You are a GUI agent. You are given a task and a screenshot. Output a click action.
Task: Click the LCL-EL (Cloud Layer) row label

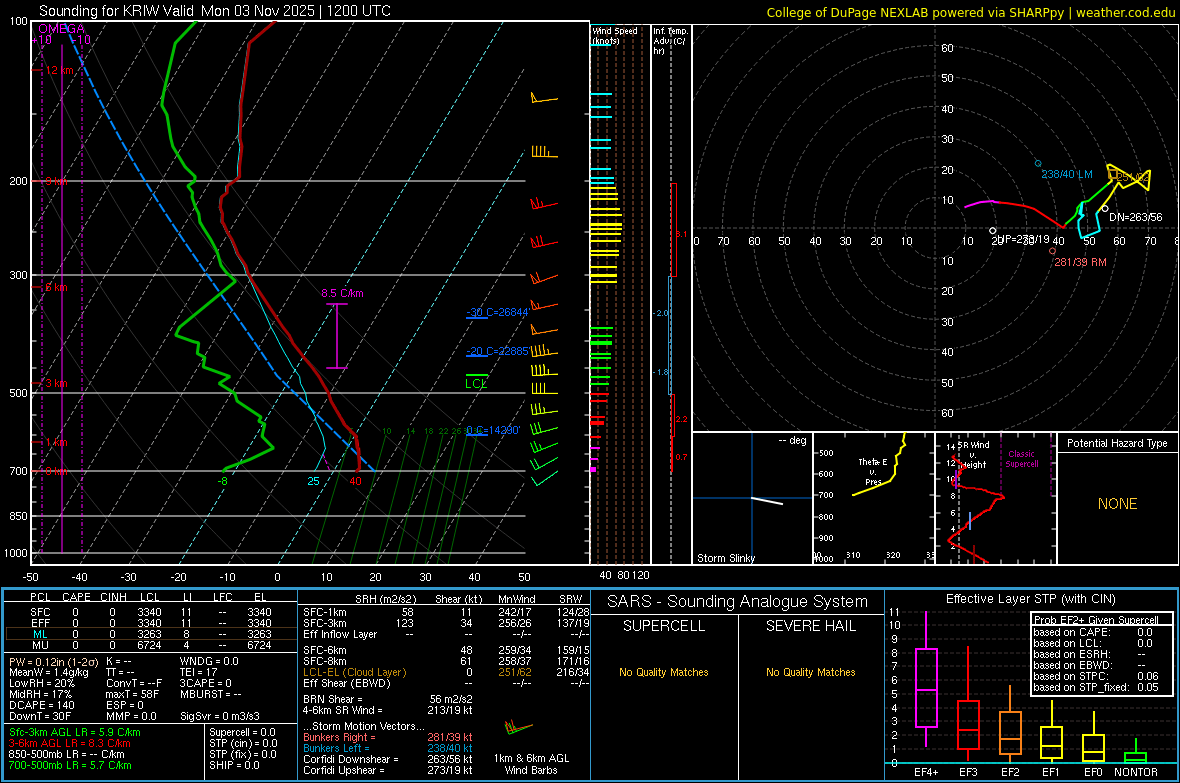click(x=354, y=672)
